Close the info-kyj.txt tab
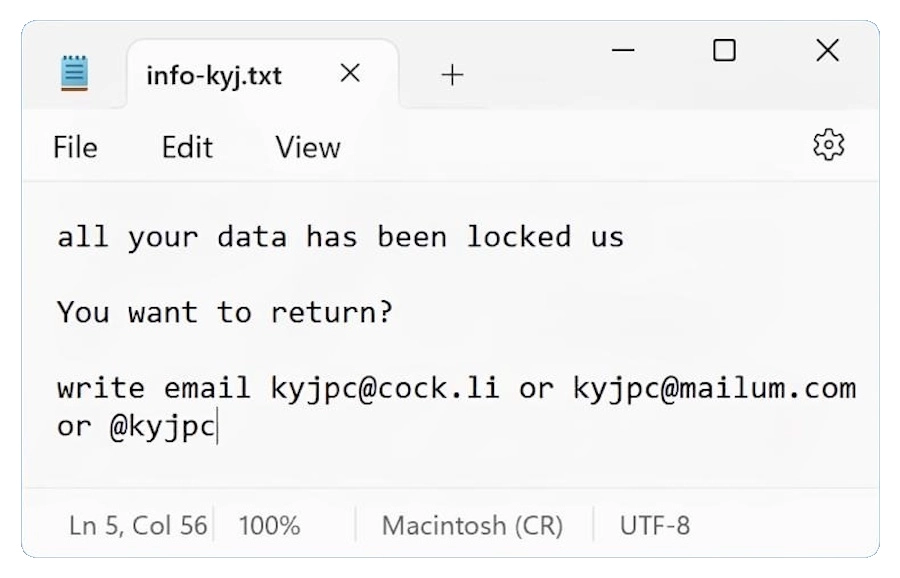The image size is (900, 578). (350, 74)
